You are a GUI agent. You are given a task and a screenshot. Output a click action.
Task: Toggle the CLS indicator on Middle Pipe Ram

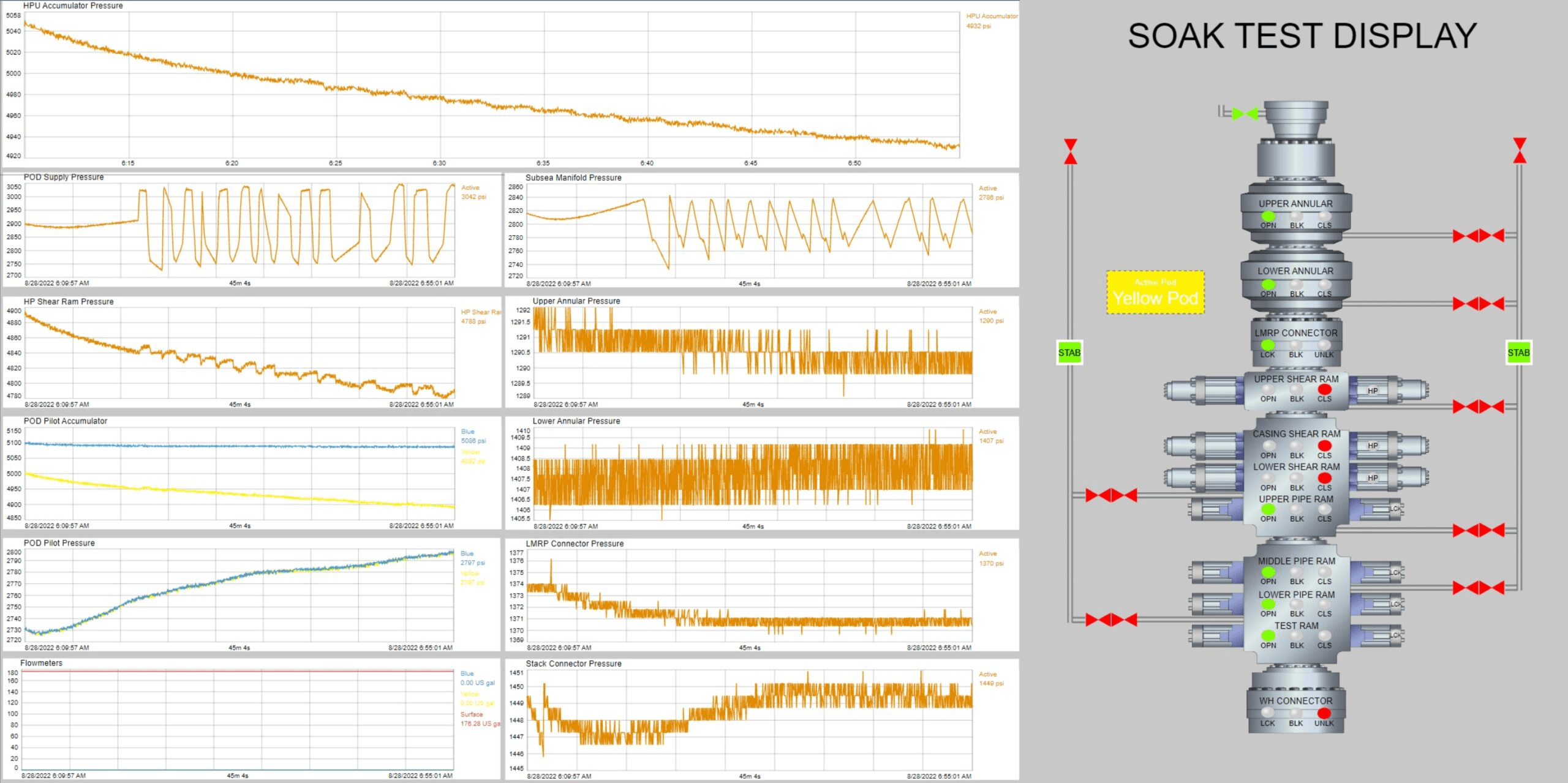coord(1324,572)
